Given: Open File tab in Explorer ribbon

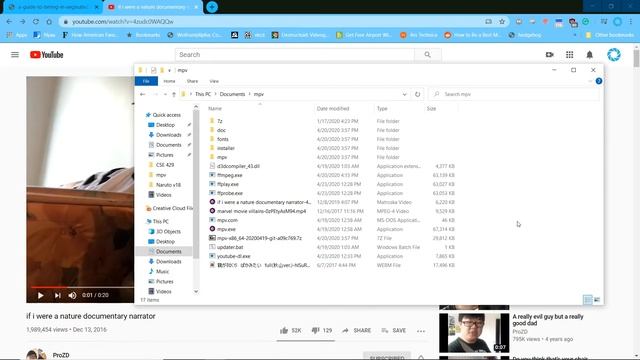Looking at the screenshot, I should pyautogui.click(x=146, y=81).
